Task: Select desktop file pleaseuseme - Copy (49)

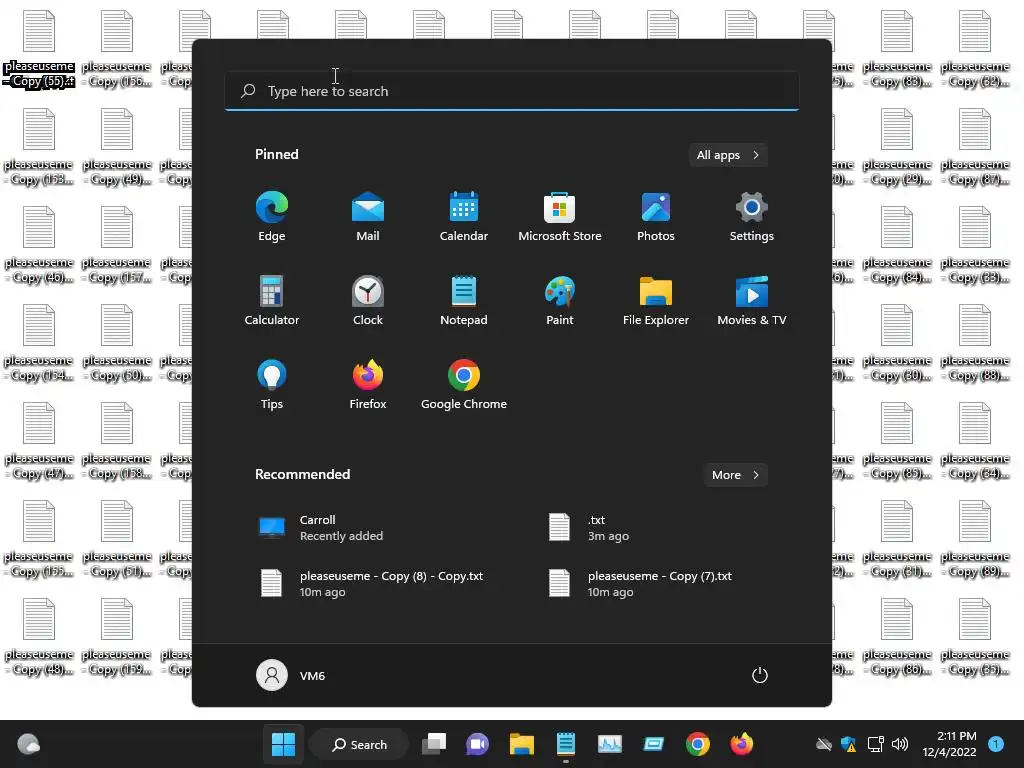Action: coord(117,148)
